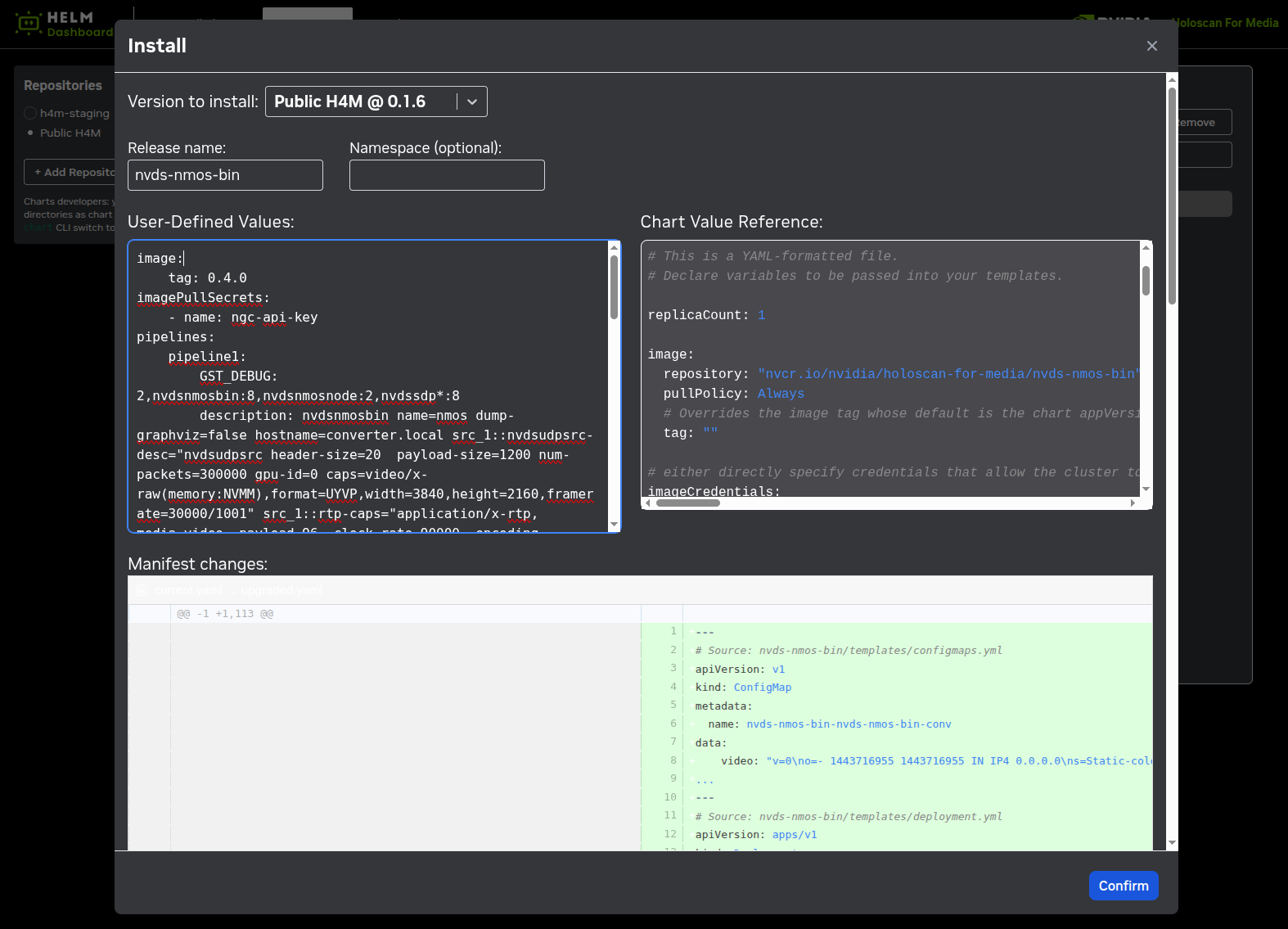Click the Remove button behind the dialog

click(x=1203, y=122)
